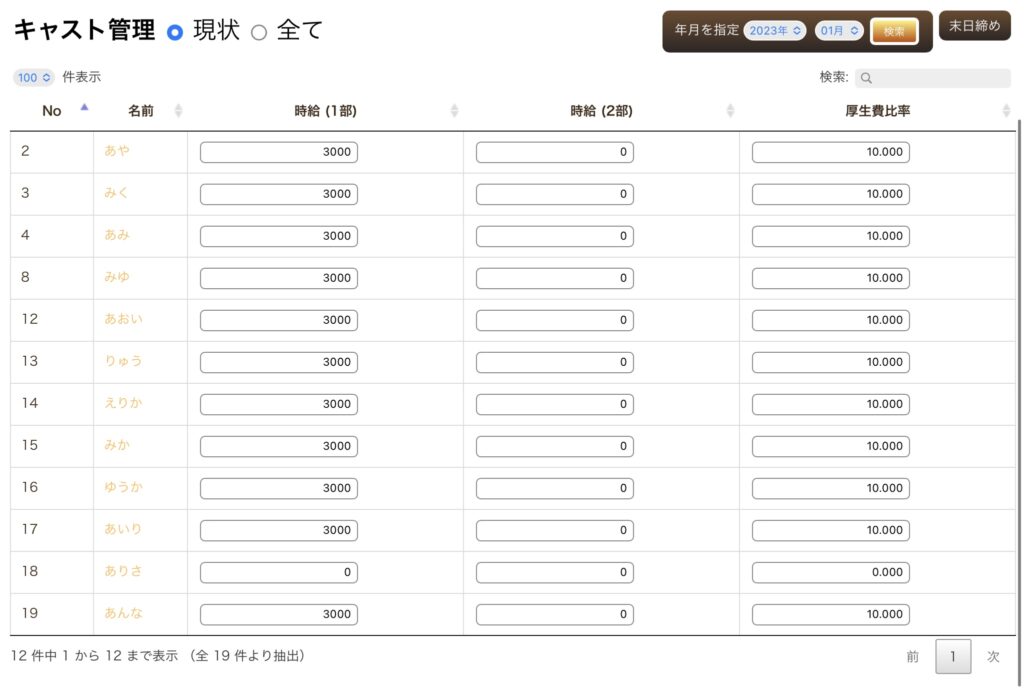The image size is (1024, 689).
Task: Edit 時給 (1部) field for あや
Action: click(279, 152)
